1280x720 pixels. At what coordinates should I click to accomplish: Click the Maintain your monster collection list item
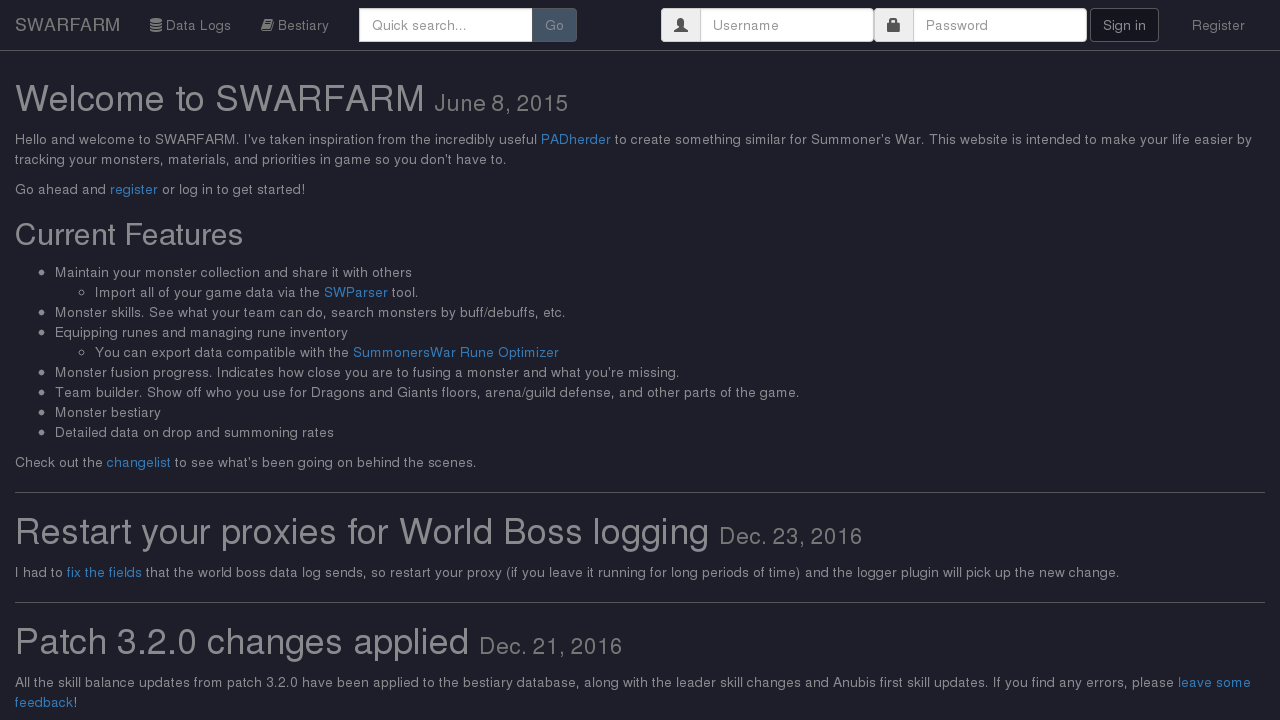point(233,272)
